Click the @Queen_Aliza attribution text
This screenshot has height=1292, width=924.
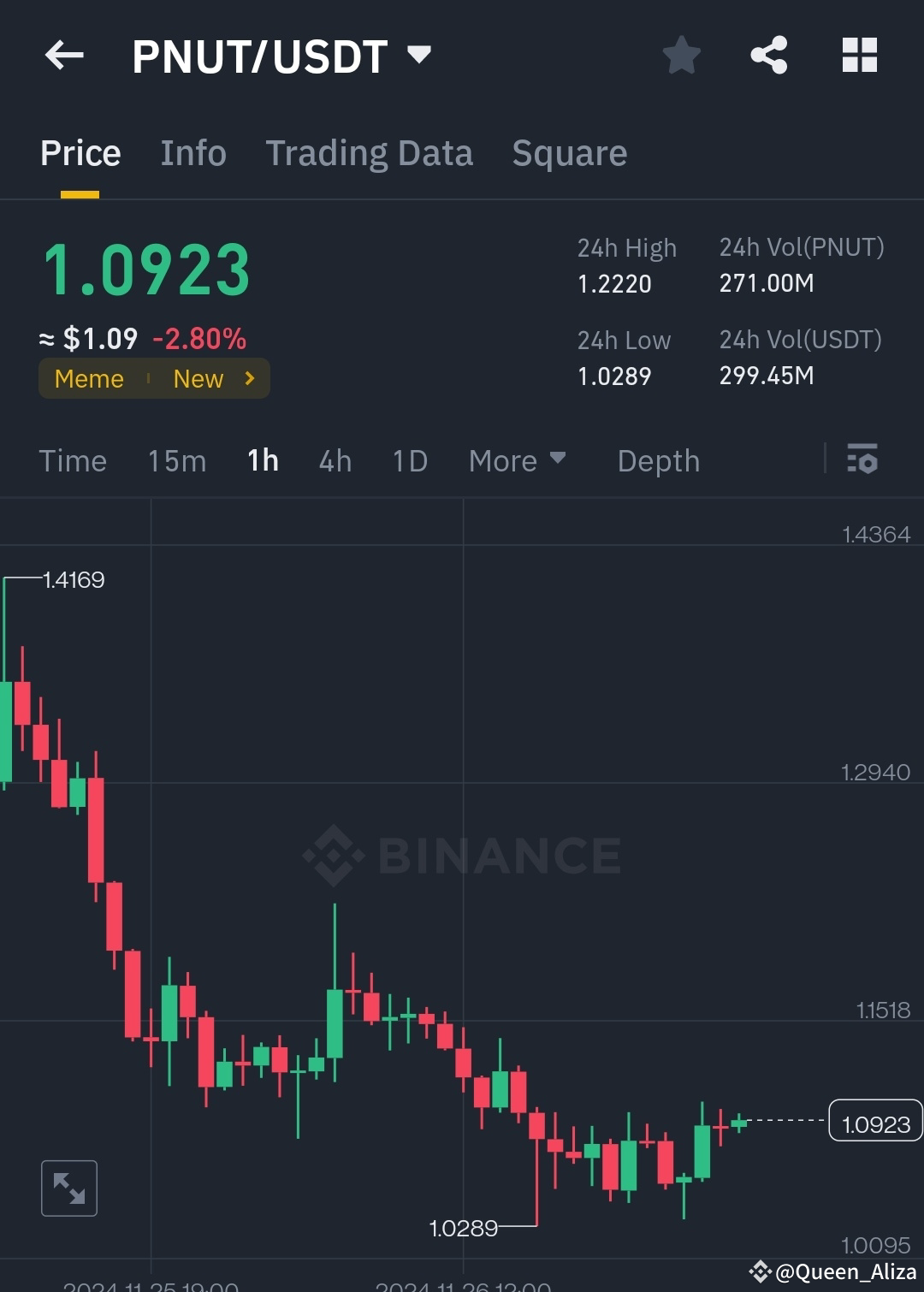[834, 1272]
